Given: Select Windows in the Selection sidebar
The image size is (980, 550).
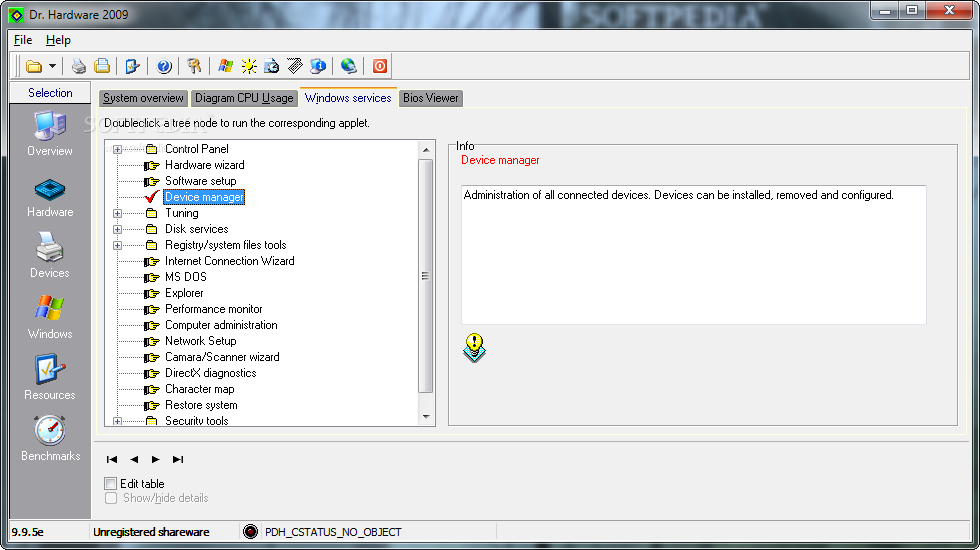Looking at the screenshot, I should coord(50,317).
